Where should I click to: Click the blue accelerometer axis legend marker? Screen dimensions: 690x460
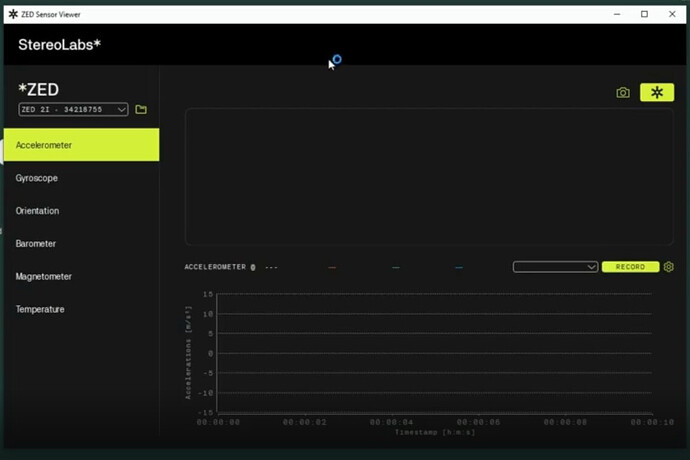(x=459, y=268)
